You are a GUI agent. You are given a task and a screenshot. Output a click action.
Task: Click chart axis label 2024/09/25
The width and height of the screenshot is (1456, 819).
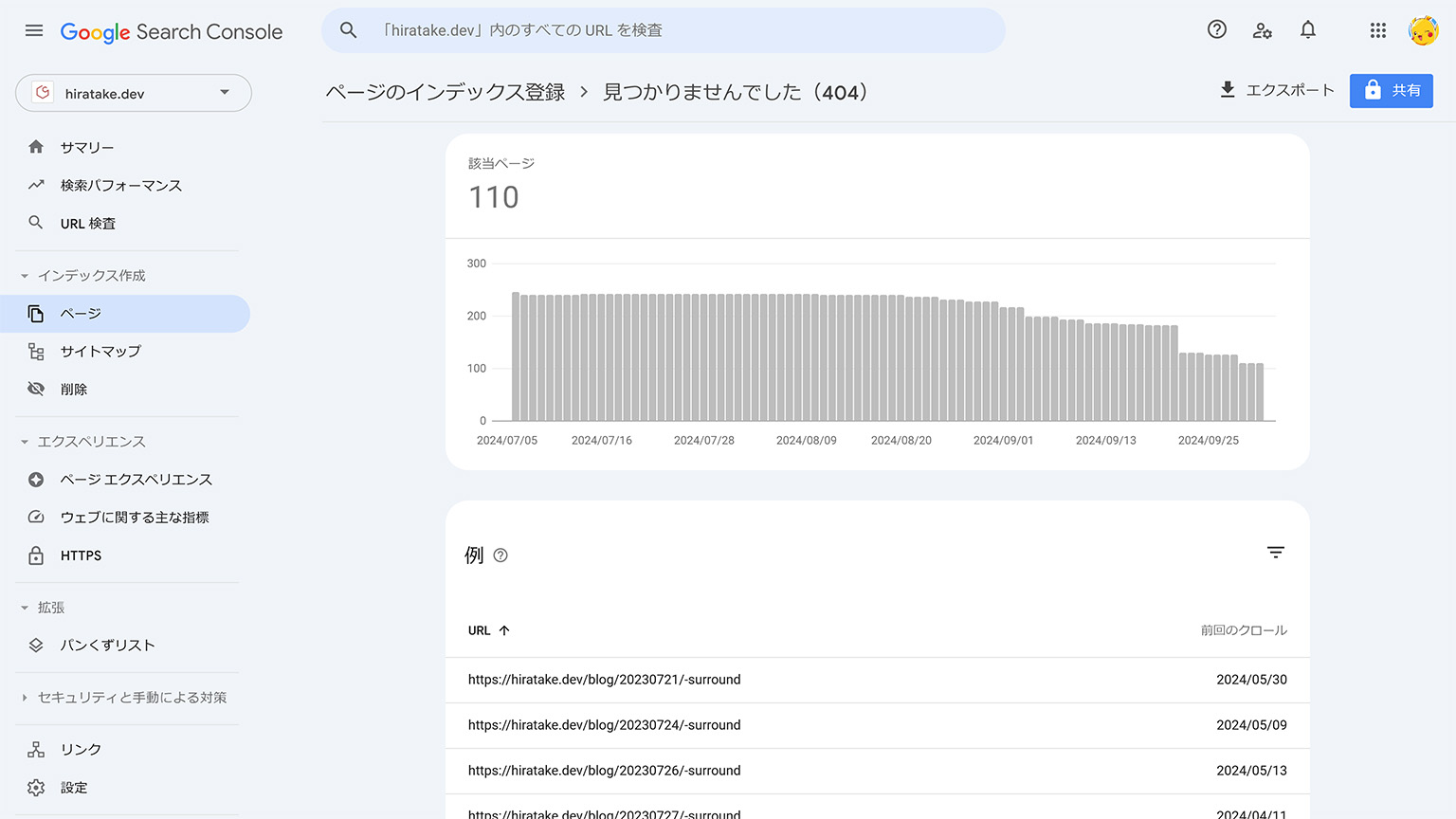[x=1209, y=441]
